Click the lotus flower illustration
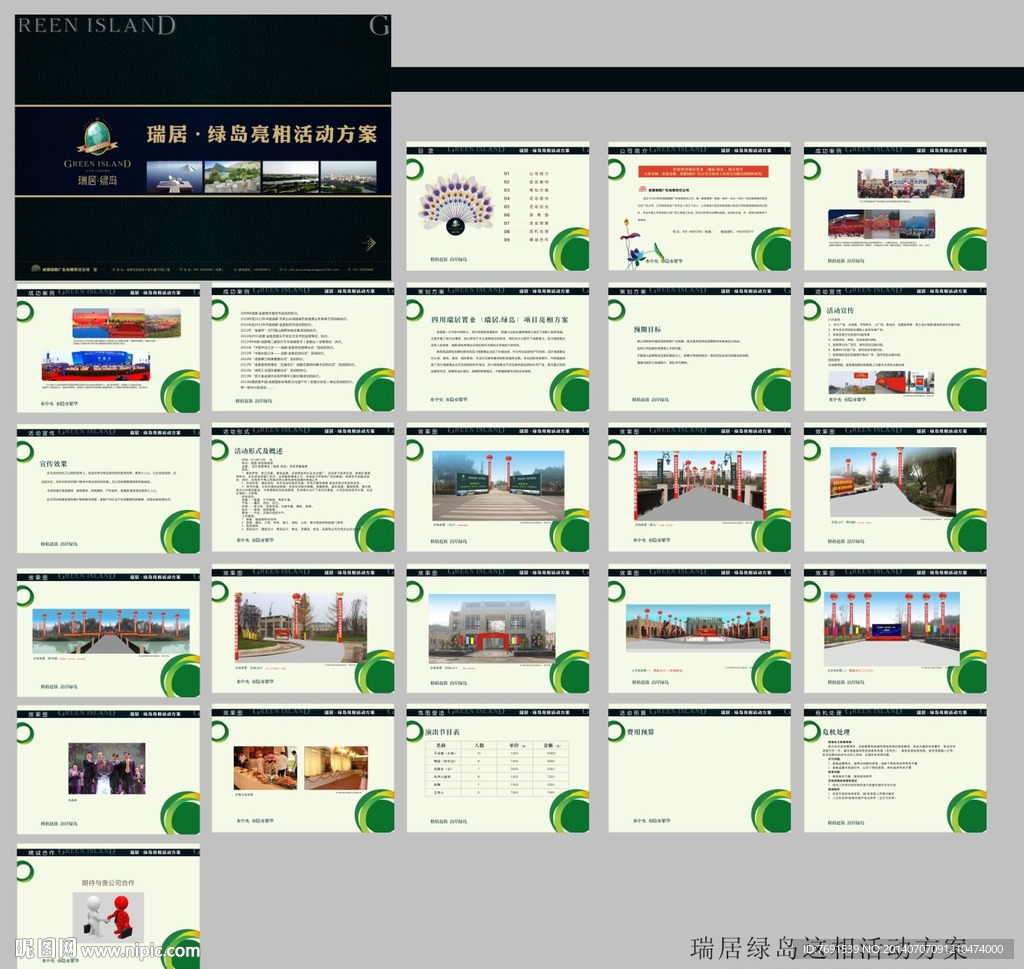 639,243
